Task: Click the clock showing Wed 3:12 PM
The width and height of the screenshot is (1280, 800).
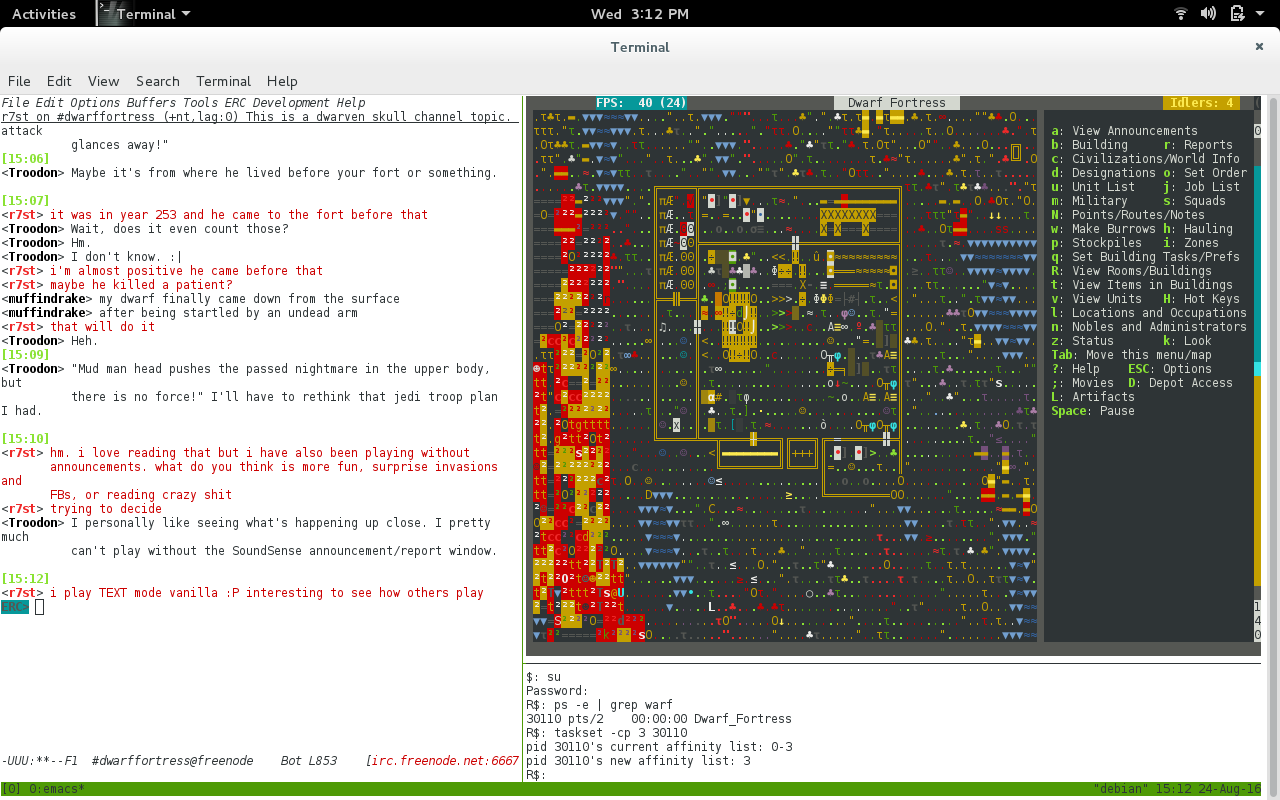Action: point(639,14)
